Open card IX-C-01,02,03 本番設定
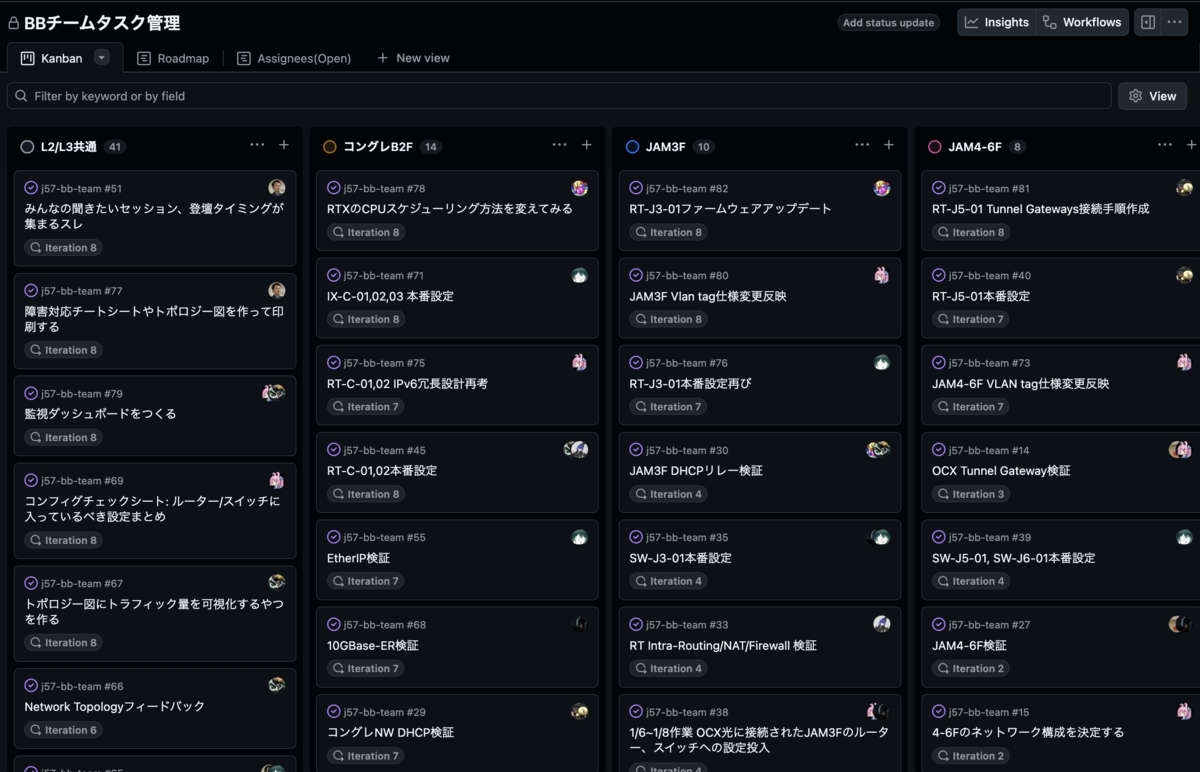The height and width of the screenshot is (772, 1200). click(x=390, y=296)
